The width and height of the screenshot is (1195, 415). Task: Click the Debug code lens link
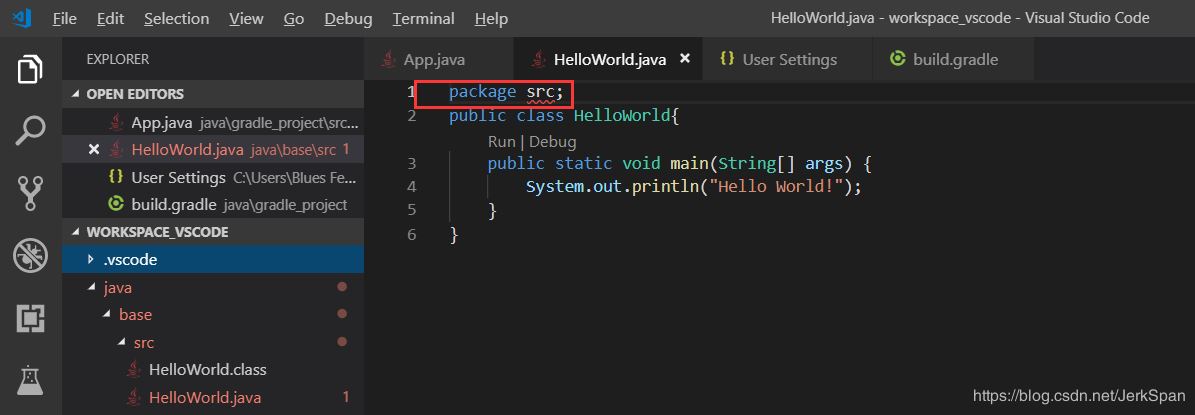(x=553, y=142)
